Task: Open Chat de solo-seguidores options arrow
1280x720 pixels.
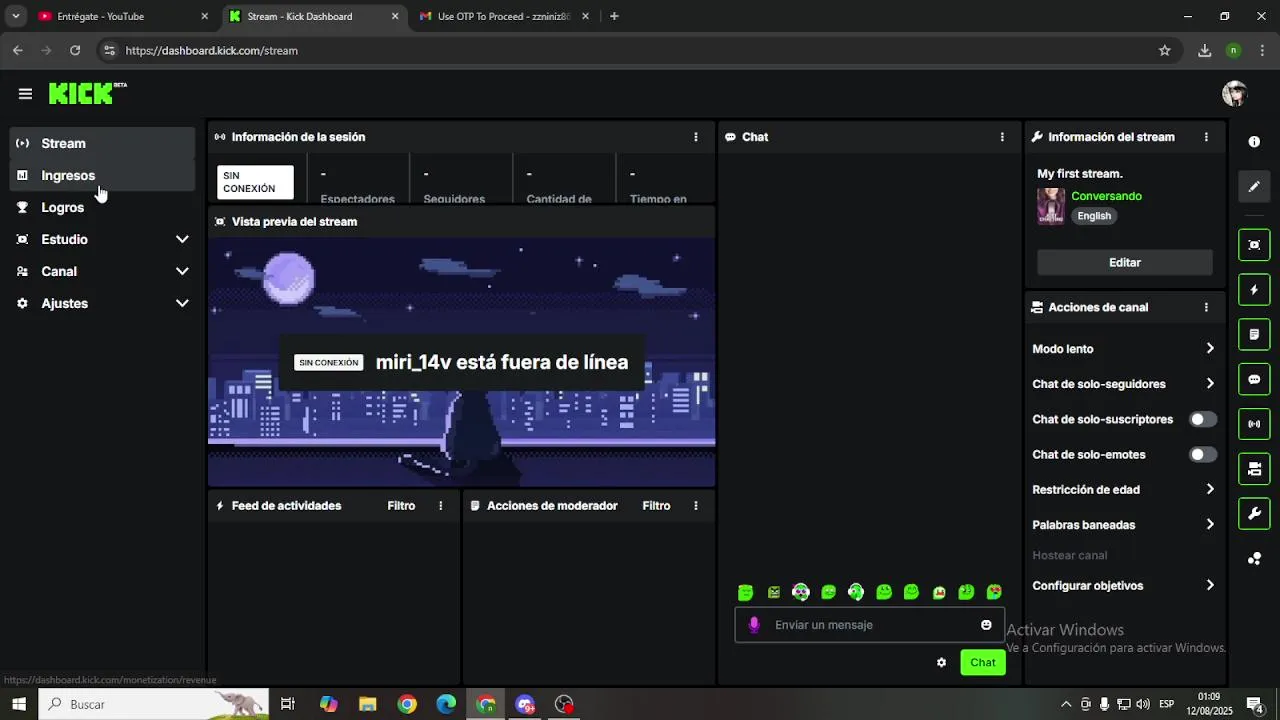Action: point(1210,384)
